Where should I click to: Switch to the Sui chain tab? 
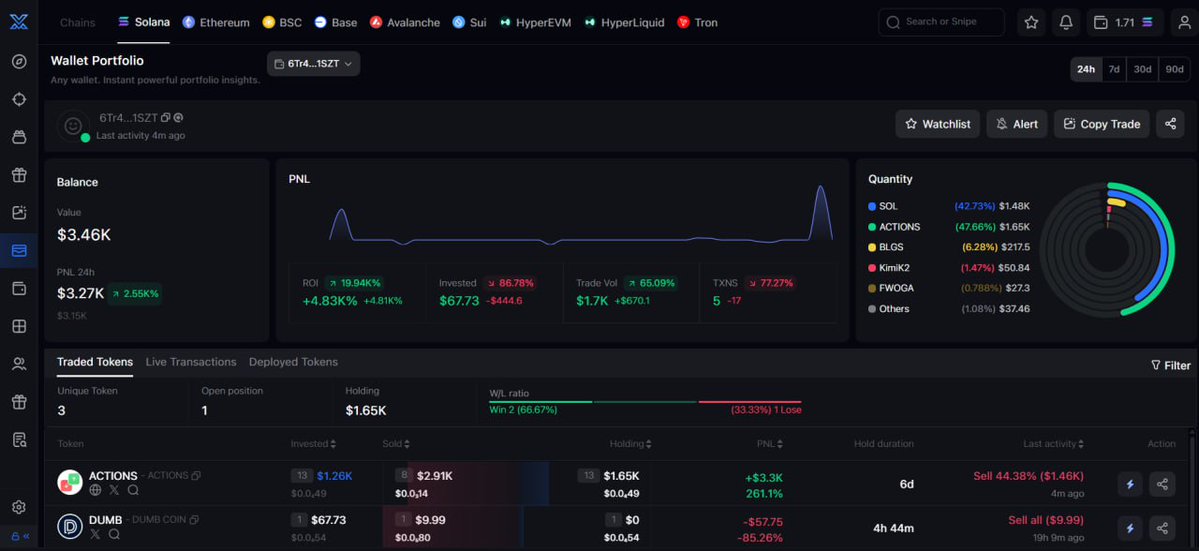click(470, 22)
